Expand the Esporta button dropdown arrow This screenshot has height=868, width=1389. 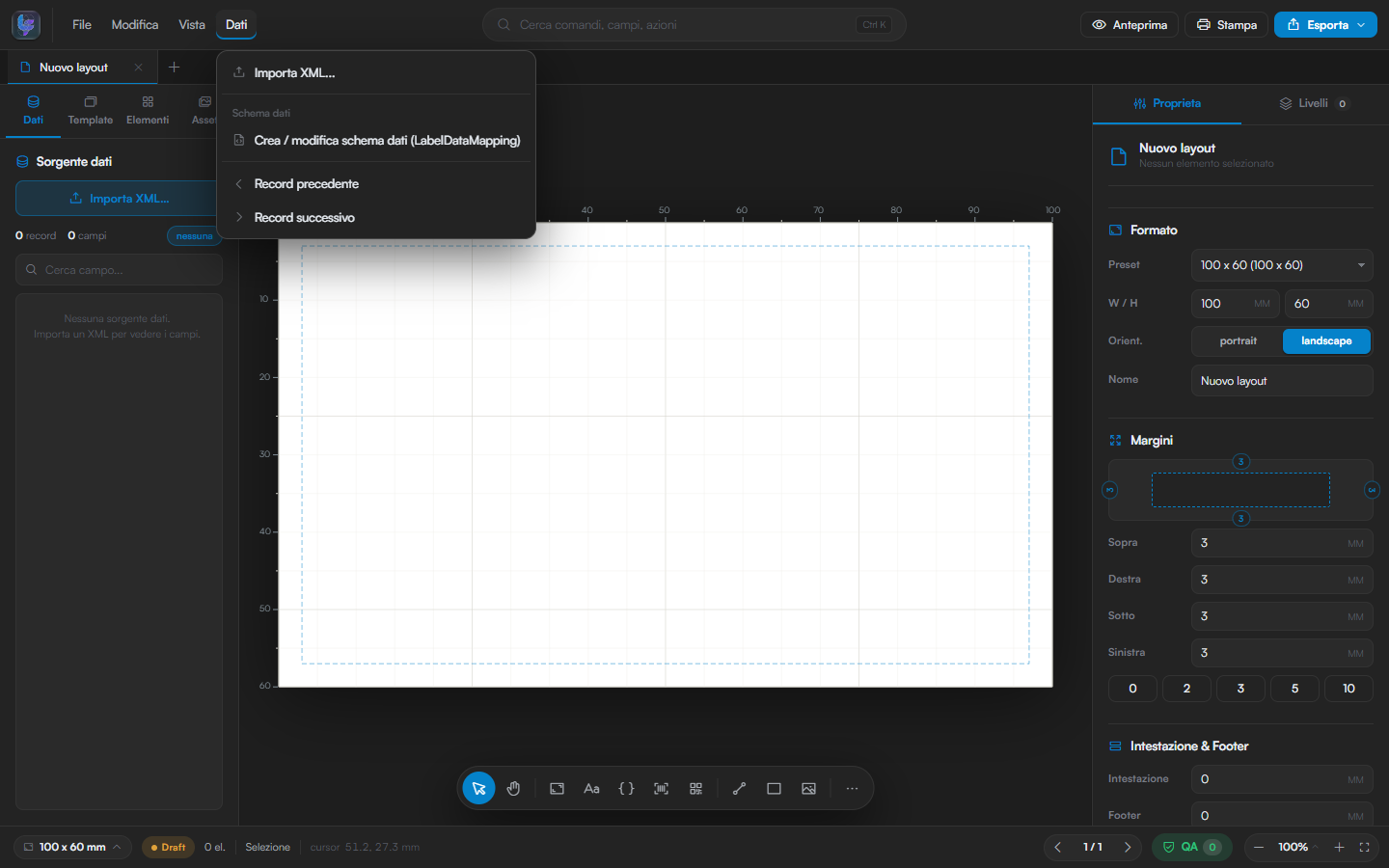click(1361, 25)
